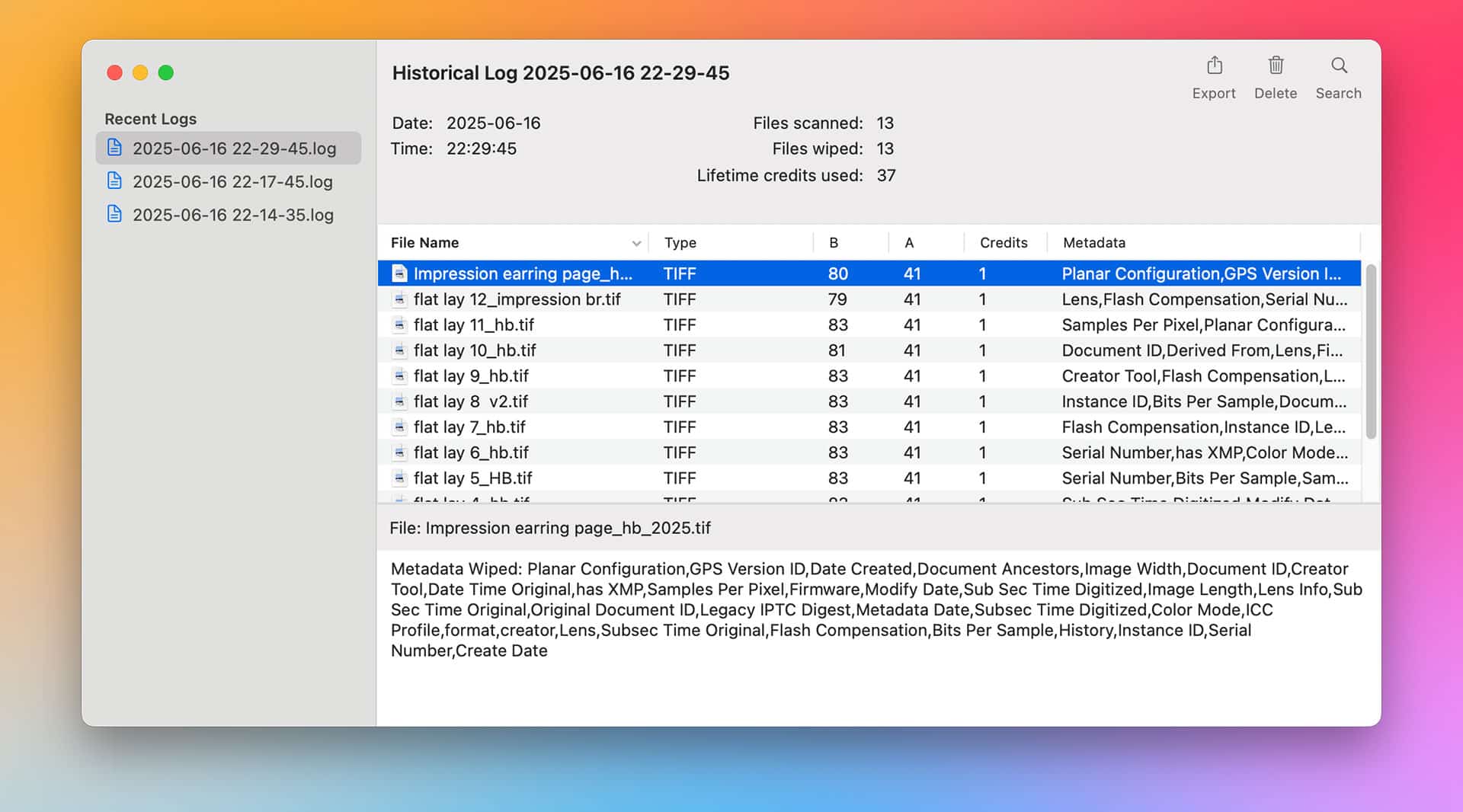Click Lifetime credits used value 37

point(886,175)
